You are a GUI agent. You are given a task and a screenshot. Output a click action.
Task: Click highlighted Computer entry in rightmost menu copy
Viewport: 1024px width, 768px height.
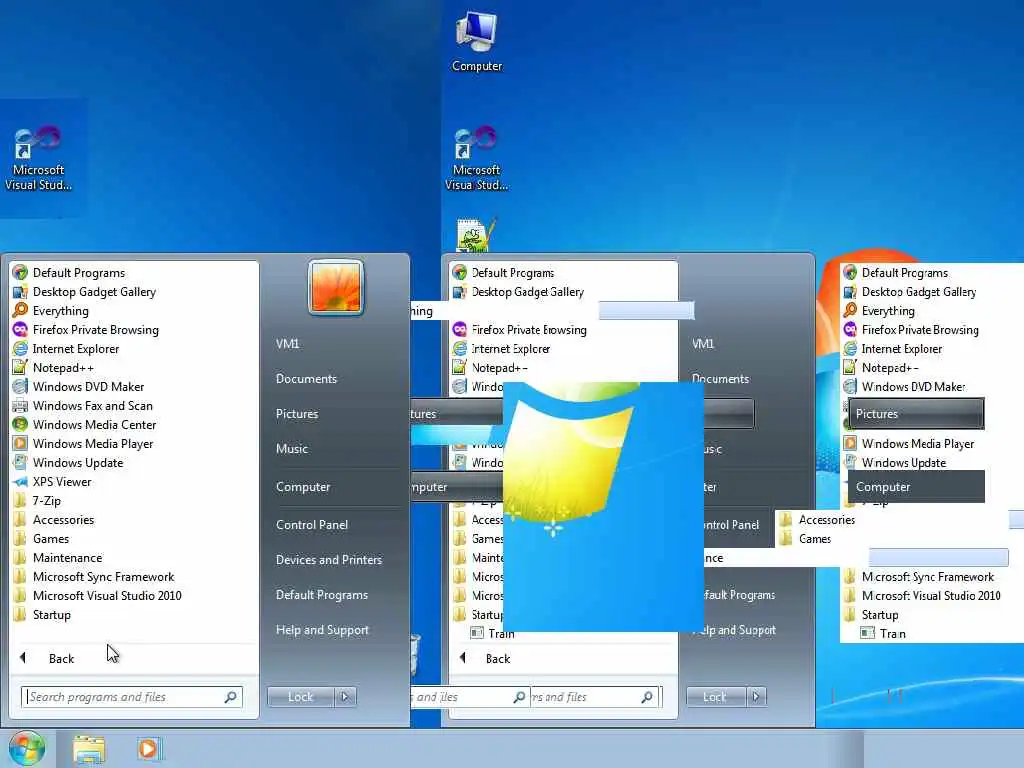coord(916,487)
